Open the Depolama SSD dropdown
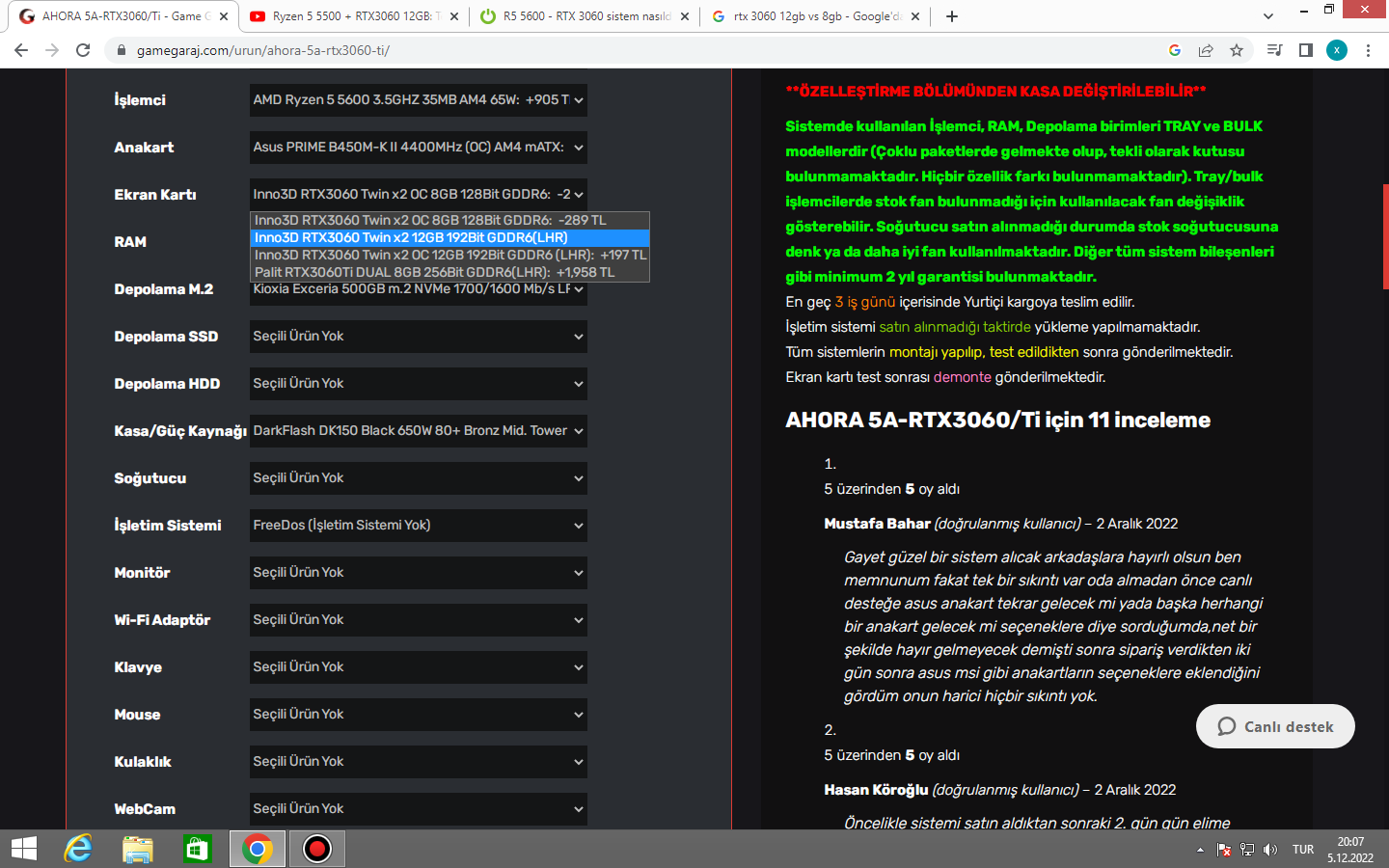1389x868 pixels. pos(419,336)
